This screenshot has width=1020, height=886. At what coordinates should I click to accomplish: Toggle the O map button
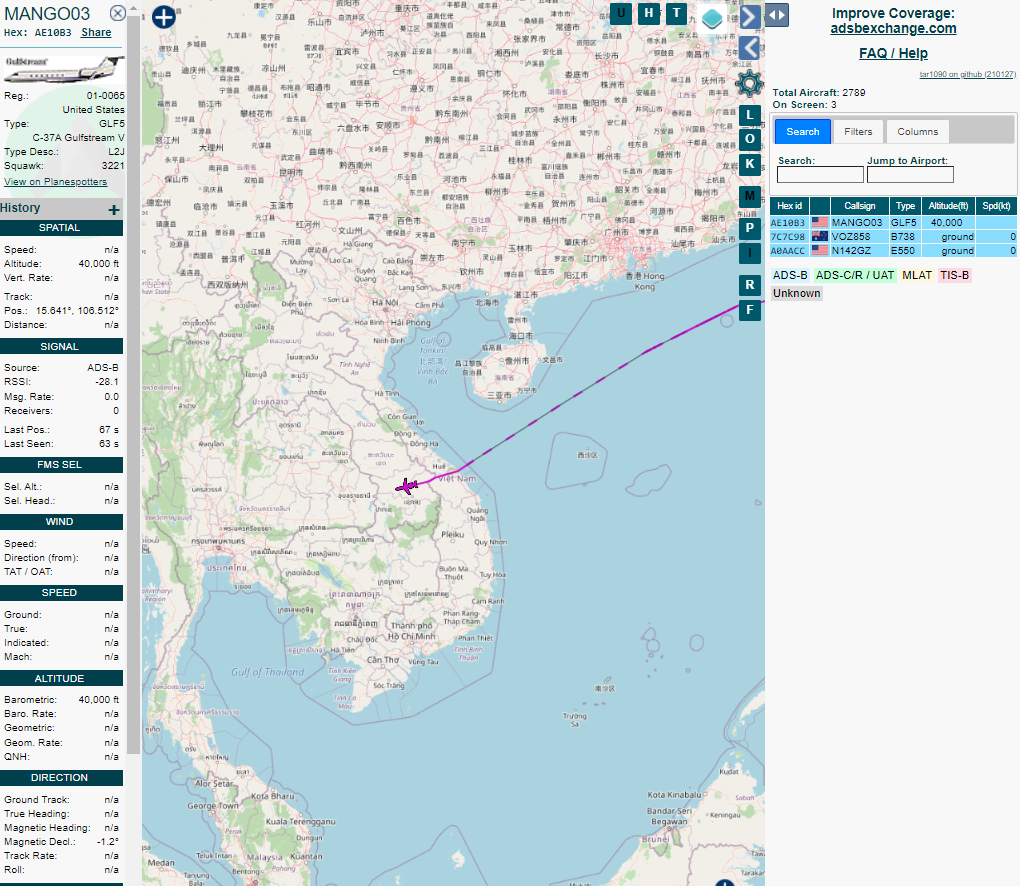point(750,139)
